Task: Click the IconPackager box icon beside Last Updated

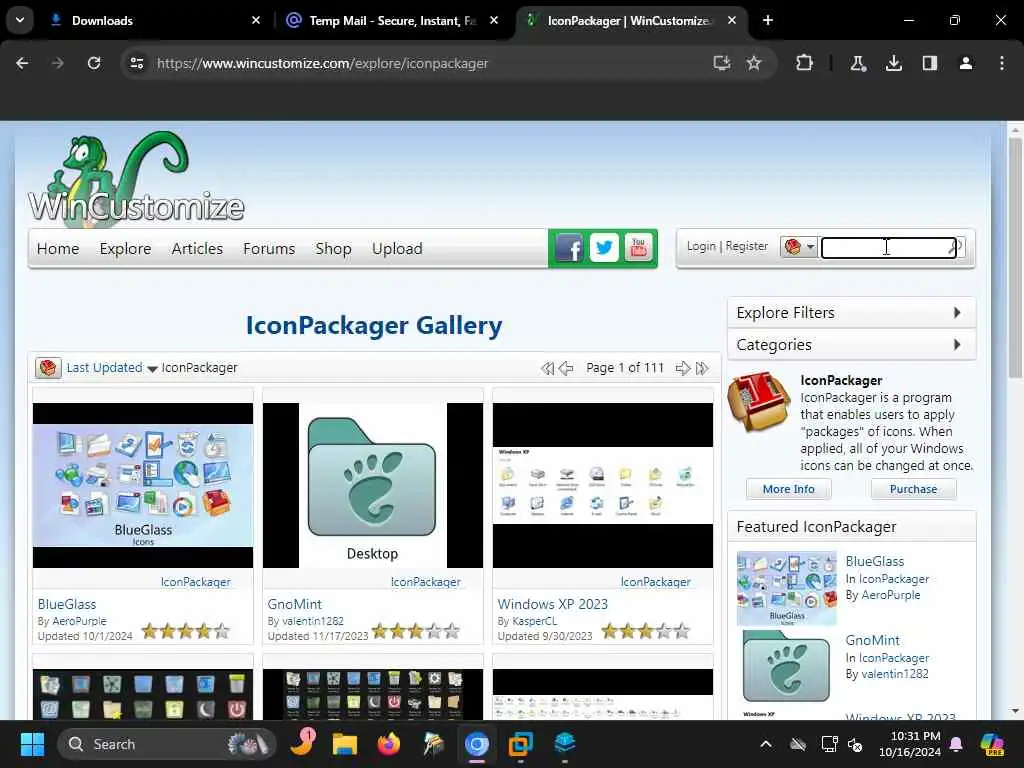Action: pos(48,368)
